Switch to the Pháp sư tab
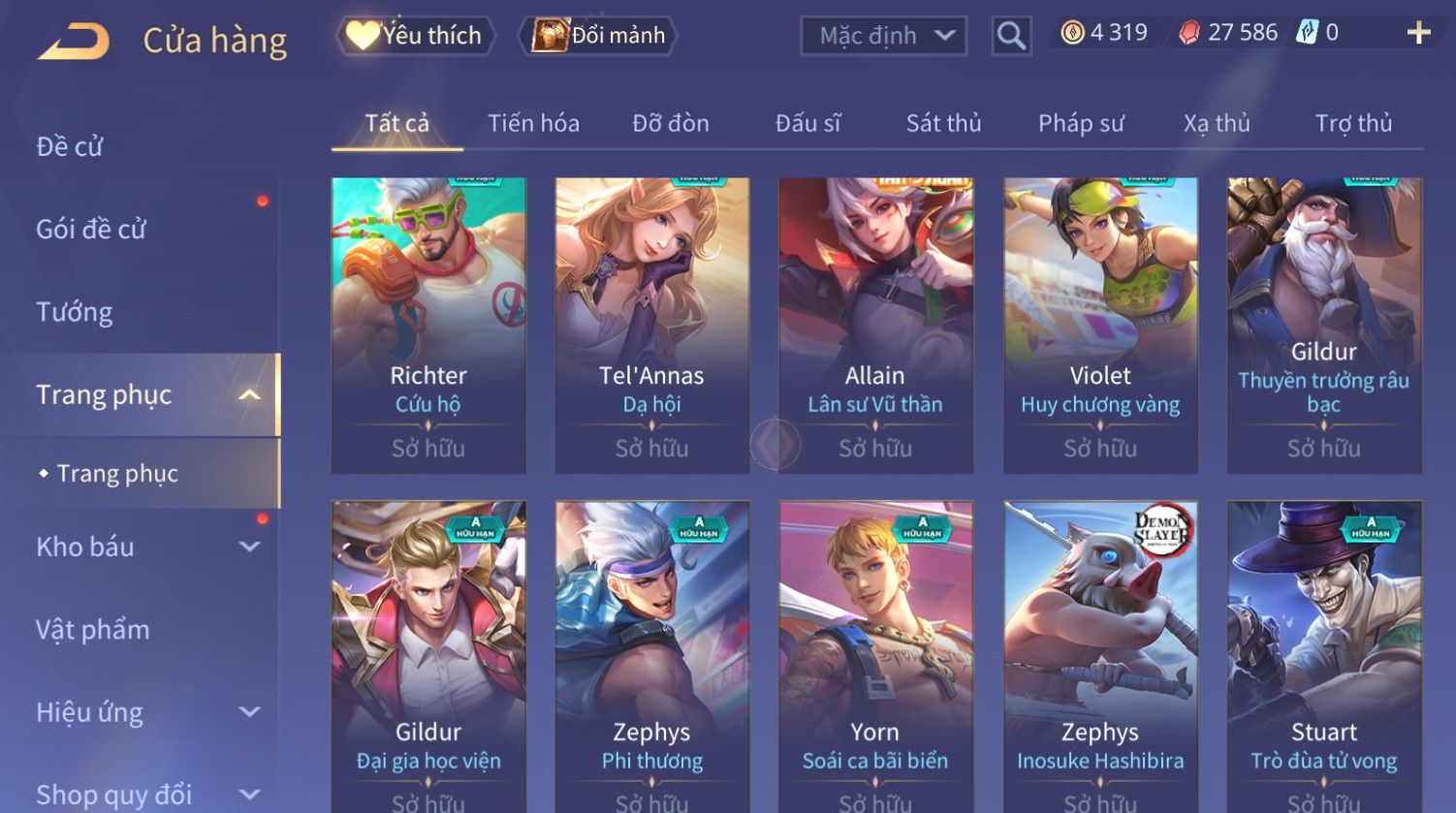The height and width of the screenshot is (813, 1456). coord(1081,123)
